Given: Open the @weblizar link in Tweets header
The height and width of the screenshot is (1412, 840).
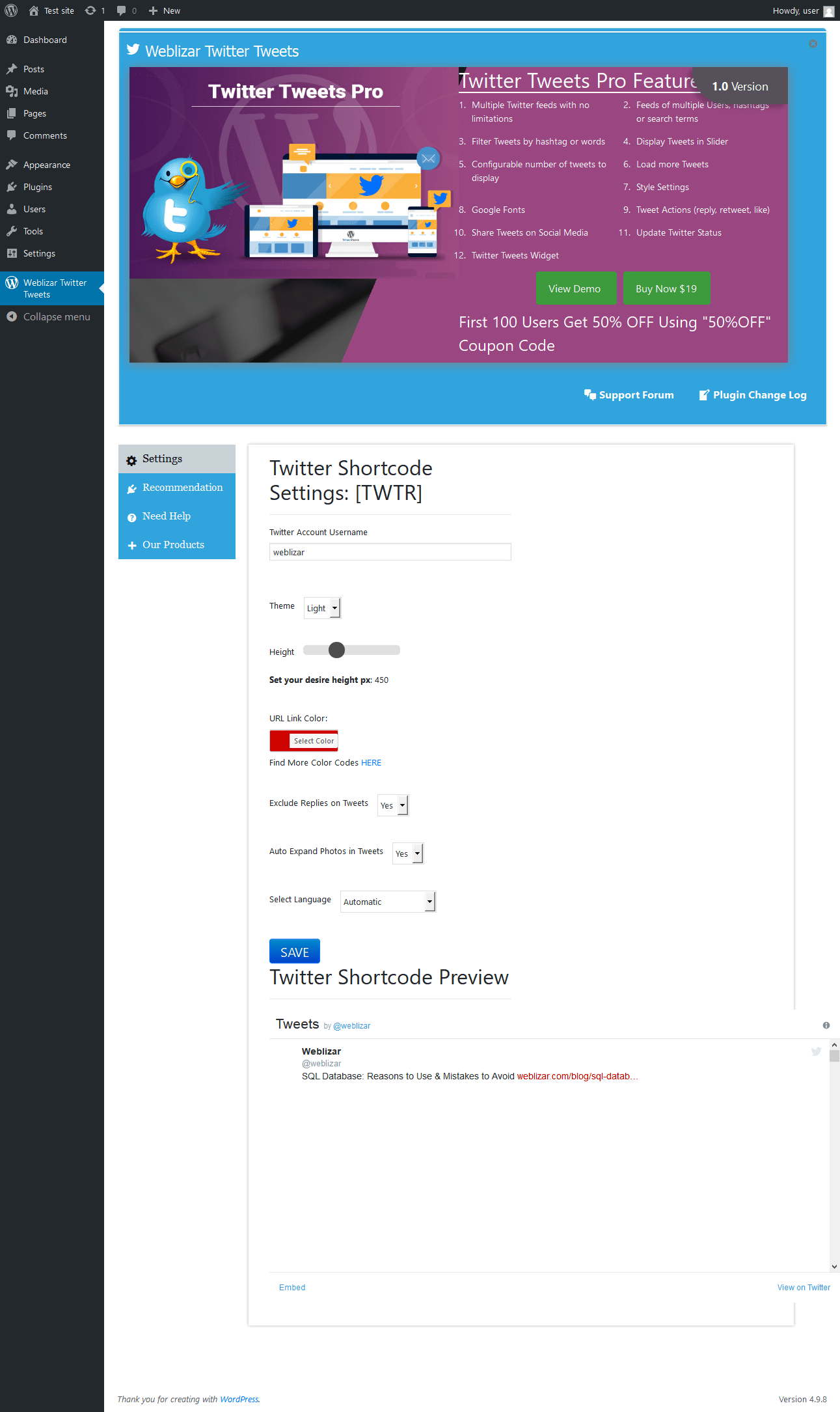Looking at the screenshot, I should click(351, 1026).
